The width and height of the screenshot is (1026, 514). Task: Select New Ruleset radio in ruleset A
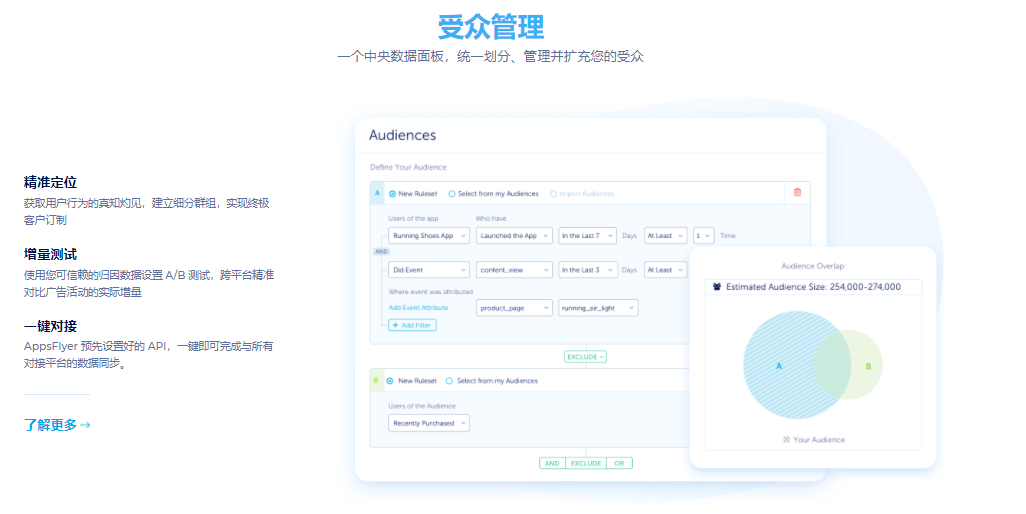click(x=393, y=194)
